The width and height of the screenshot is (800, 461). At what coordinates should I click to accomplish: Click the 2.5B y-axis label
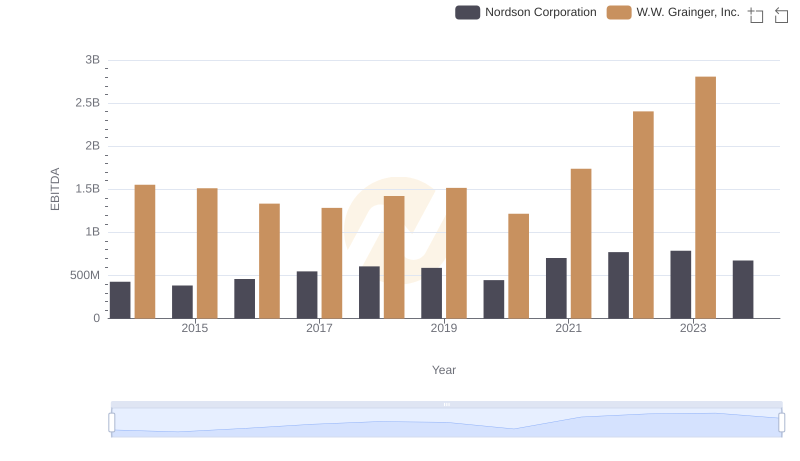pos(88,103)
